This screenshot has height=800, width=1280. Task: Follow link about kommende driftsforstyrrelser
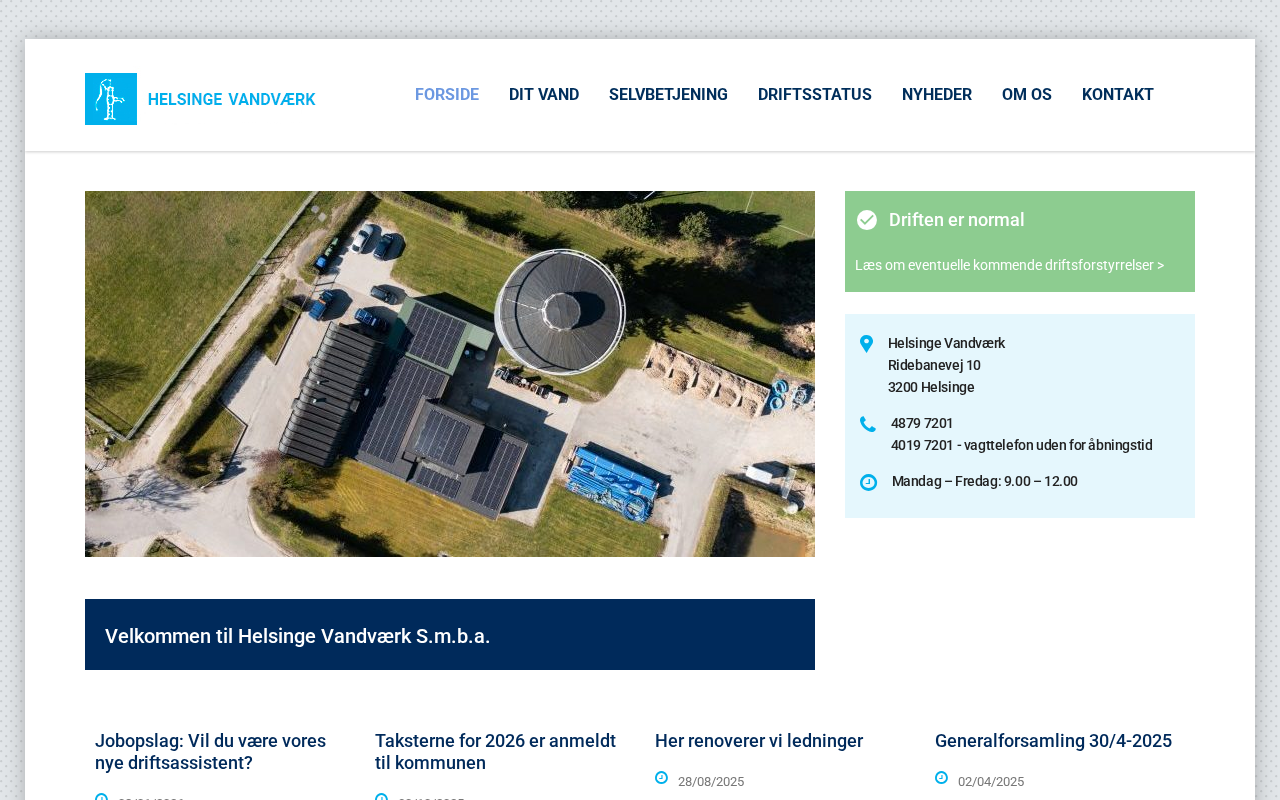[x=1009, y=265]
